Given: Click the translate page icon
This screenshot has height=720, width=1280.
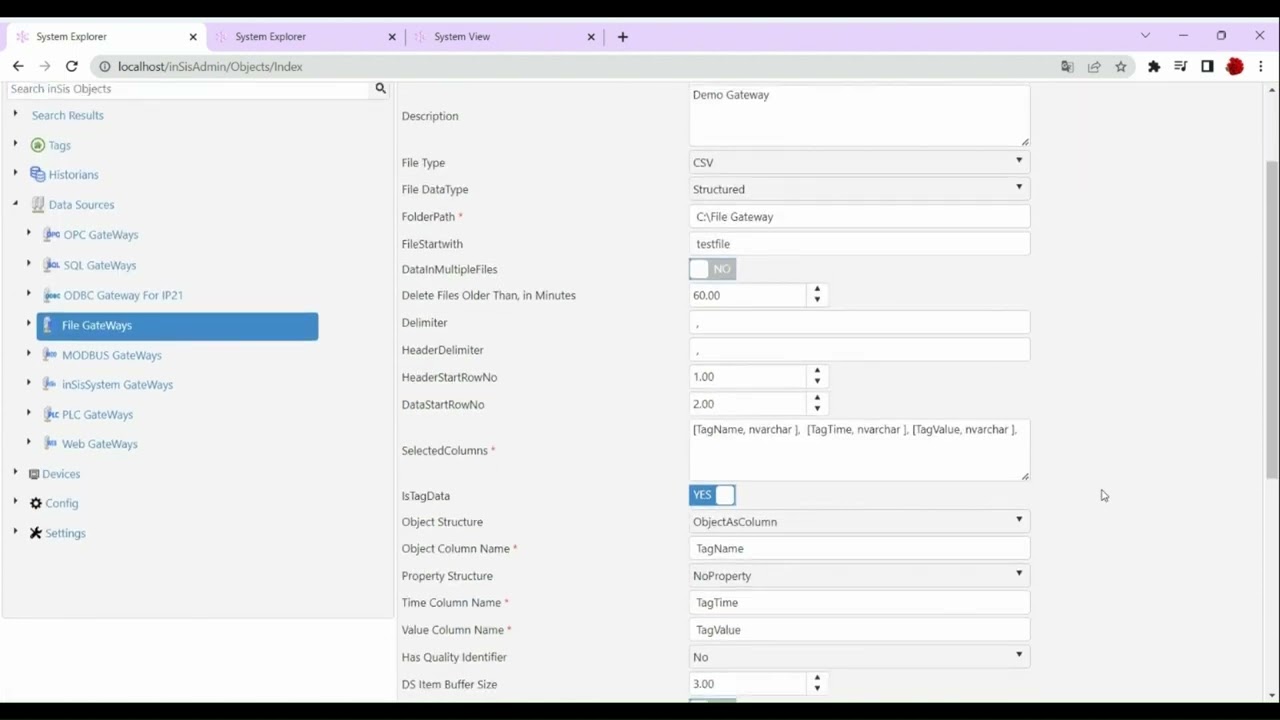Looking at the screenshot, I should (1067, 66).
